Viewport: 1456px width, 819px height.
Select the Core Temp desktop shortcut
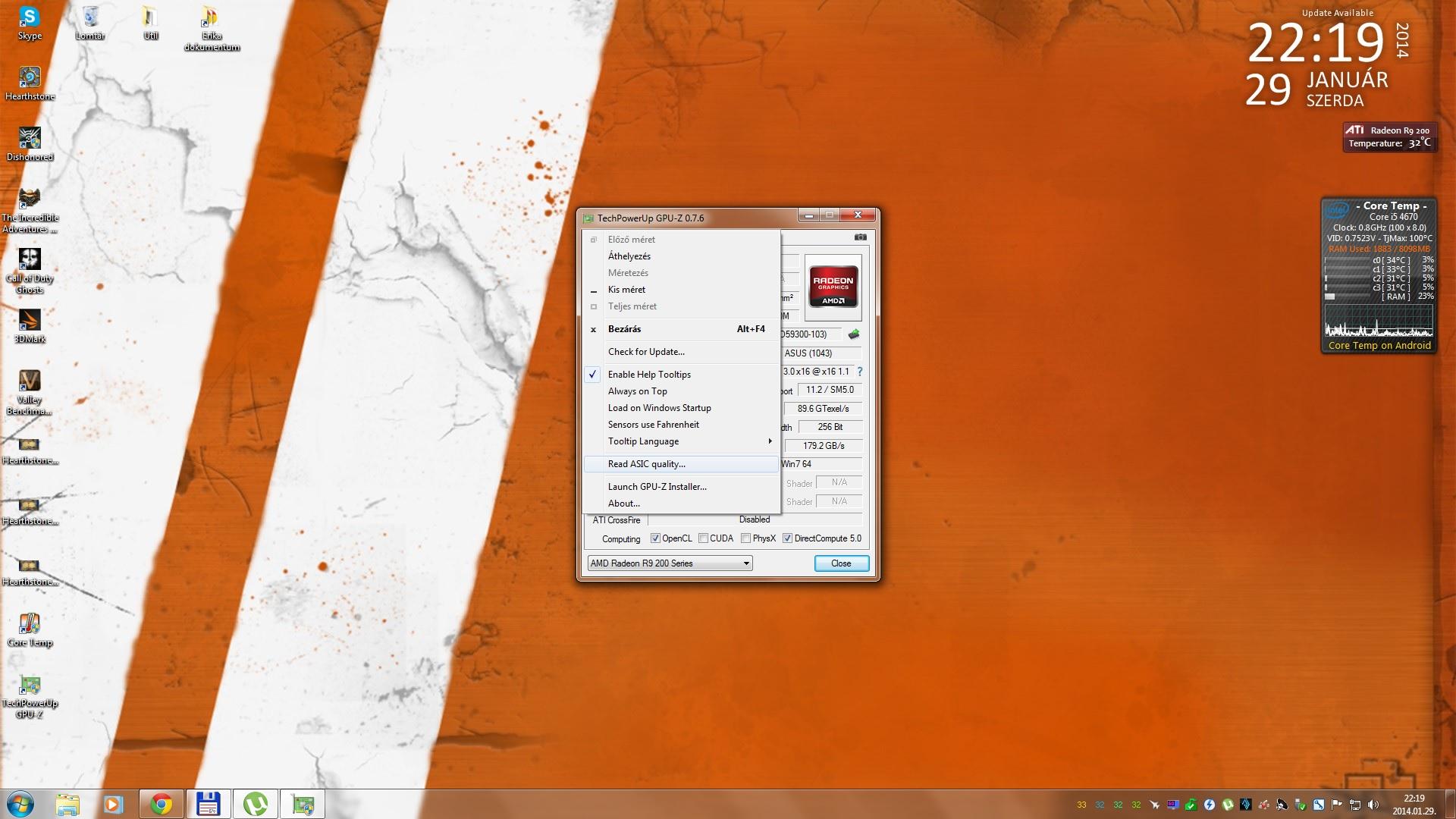pyautogui.click(x=30, y=629)
